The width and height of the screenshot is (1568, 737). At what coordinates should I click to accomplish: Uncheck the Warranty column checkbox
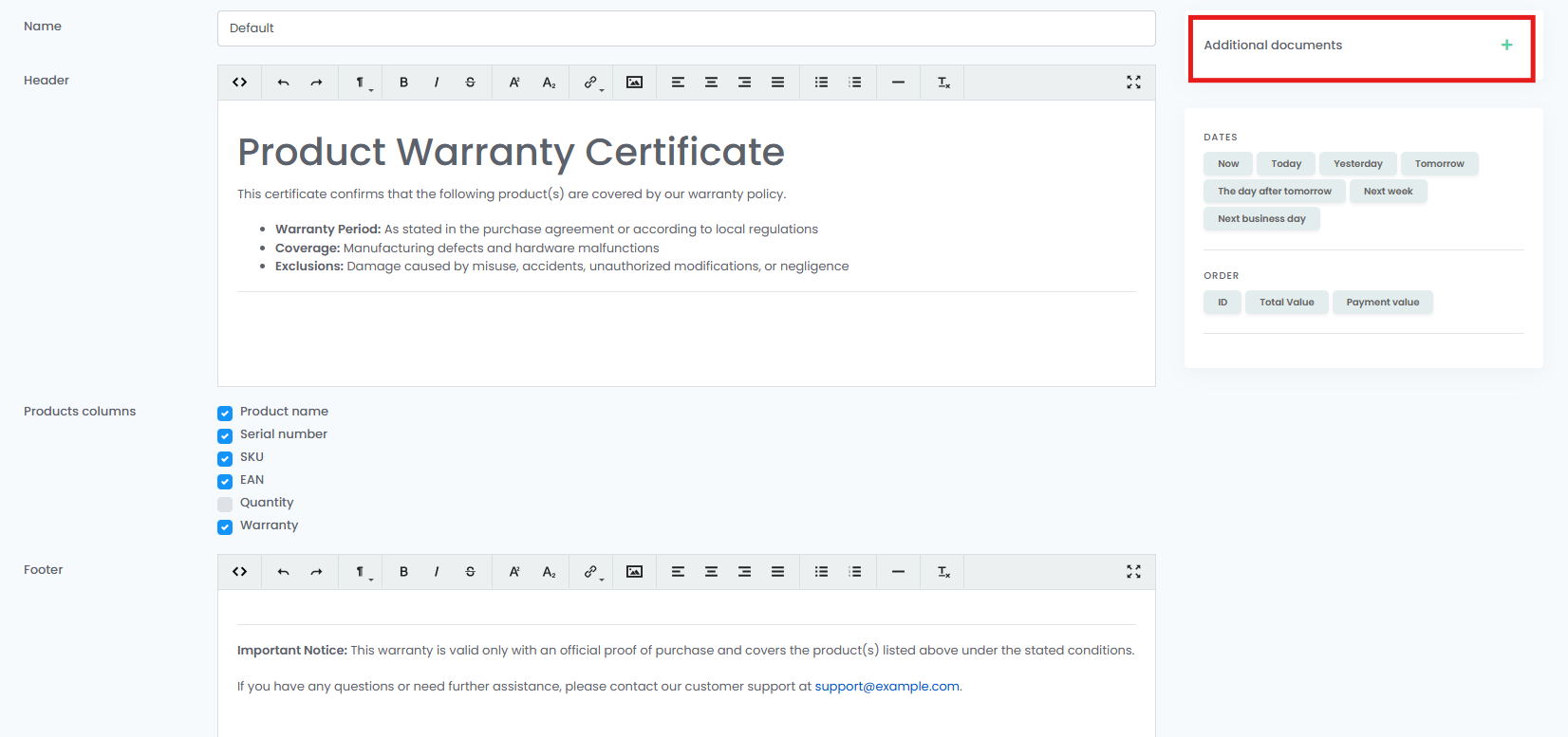[225, 527]
